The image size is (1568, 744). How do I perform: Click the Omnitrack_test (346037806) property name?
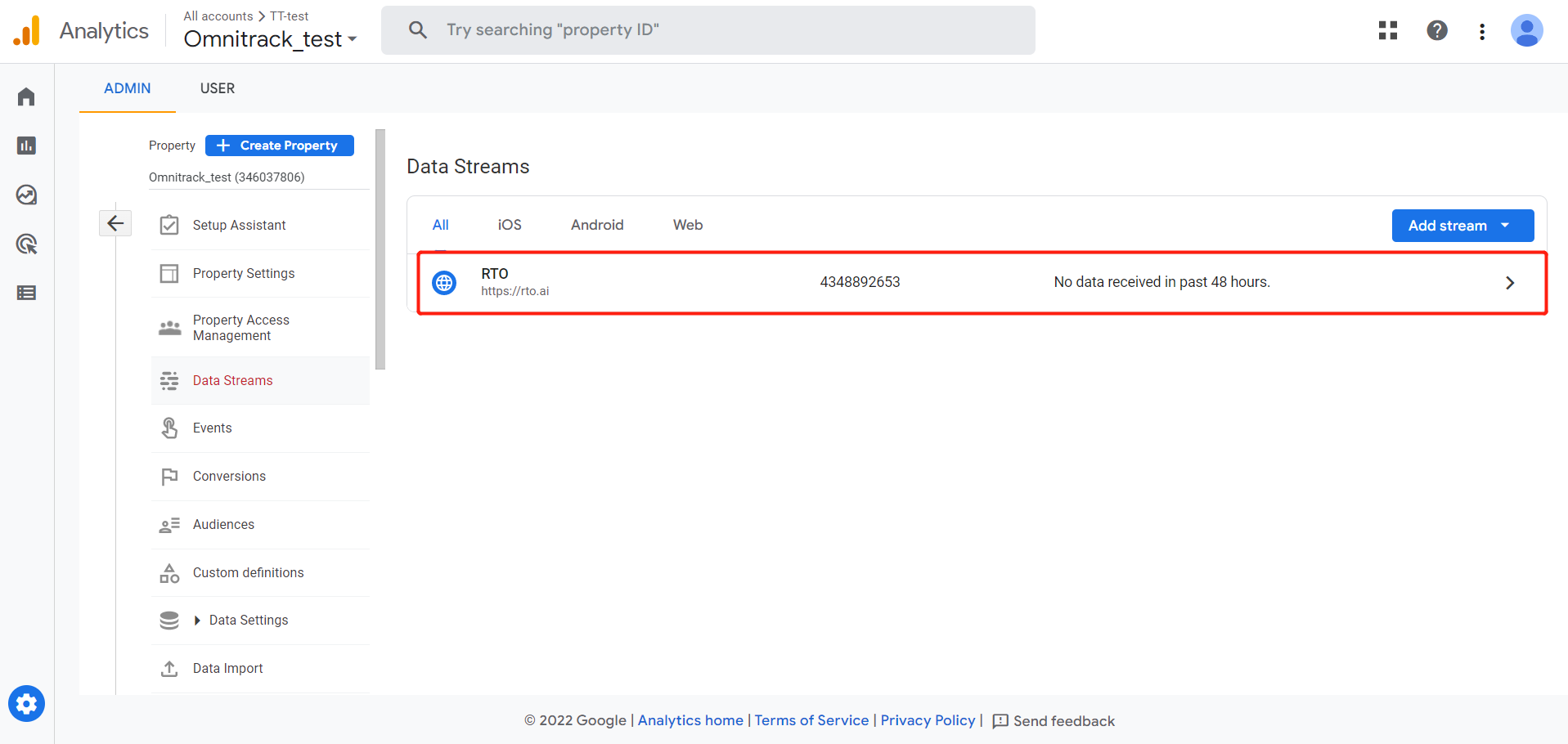(x=227, y=177)
